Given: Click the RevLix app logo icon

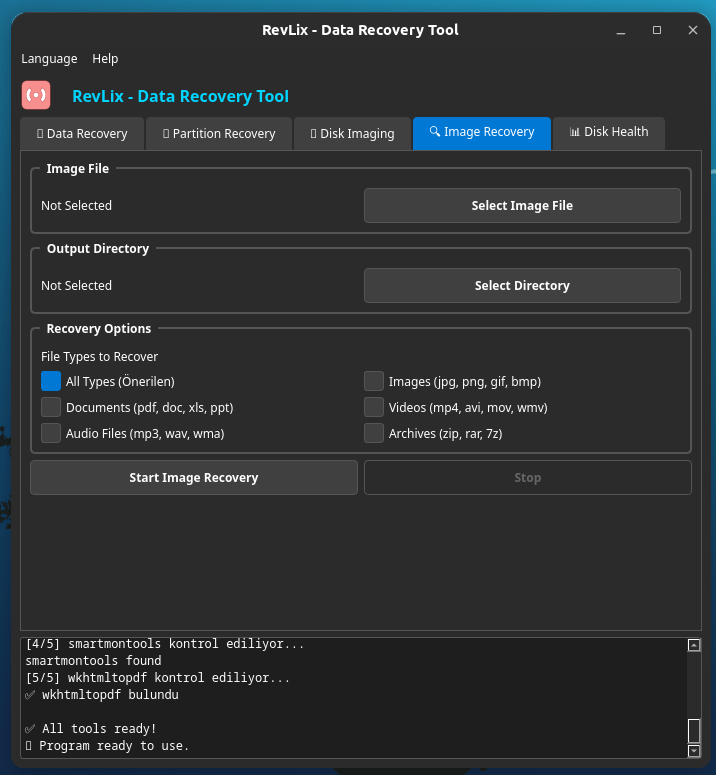Looking at the screenshot, I should (x=36, y=96).
